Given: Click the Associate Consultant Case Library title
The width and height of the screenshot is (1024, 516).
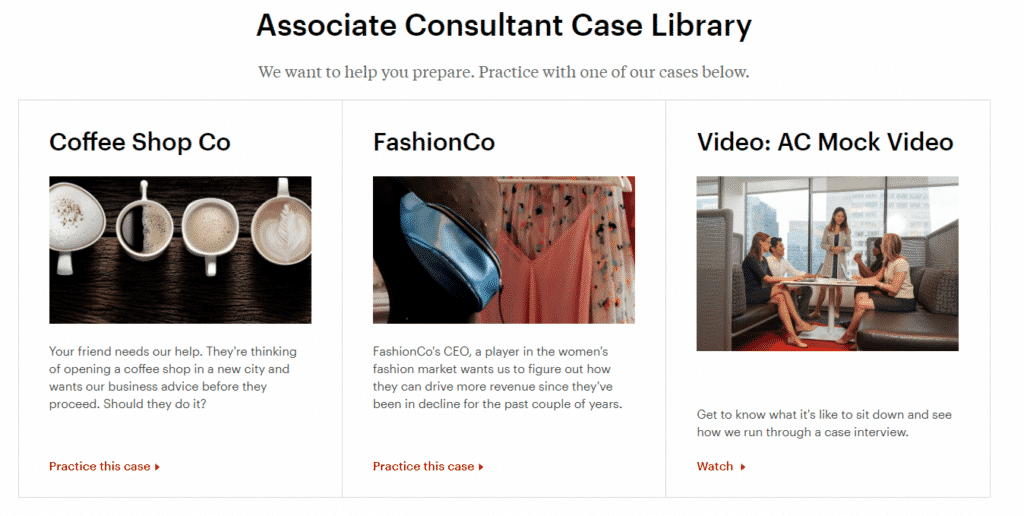Looking at the screenshot, I should click(504, 25).
